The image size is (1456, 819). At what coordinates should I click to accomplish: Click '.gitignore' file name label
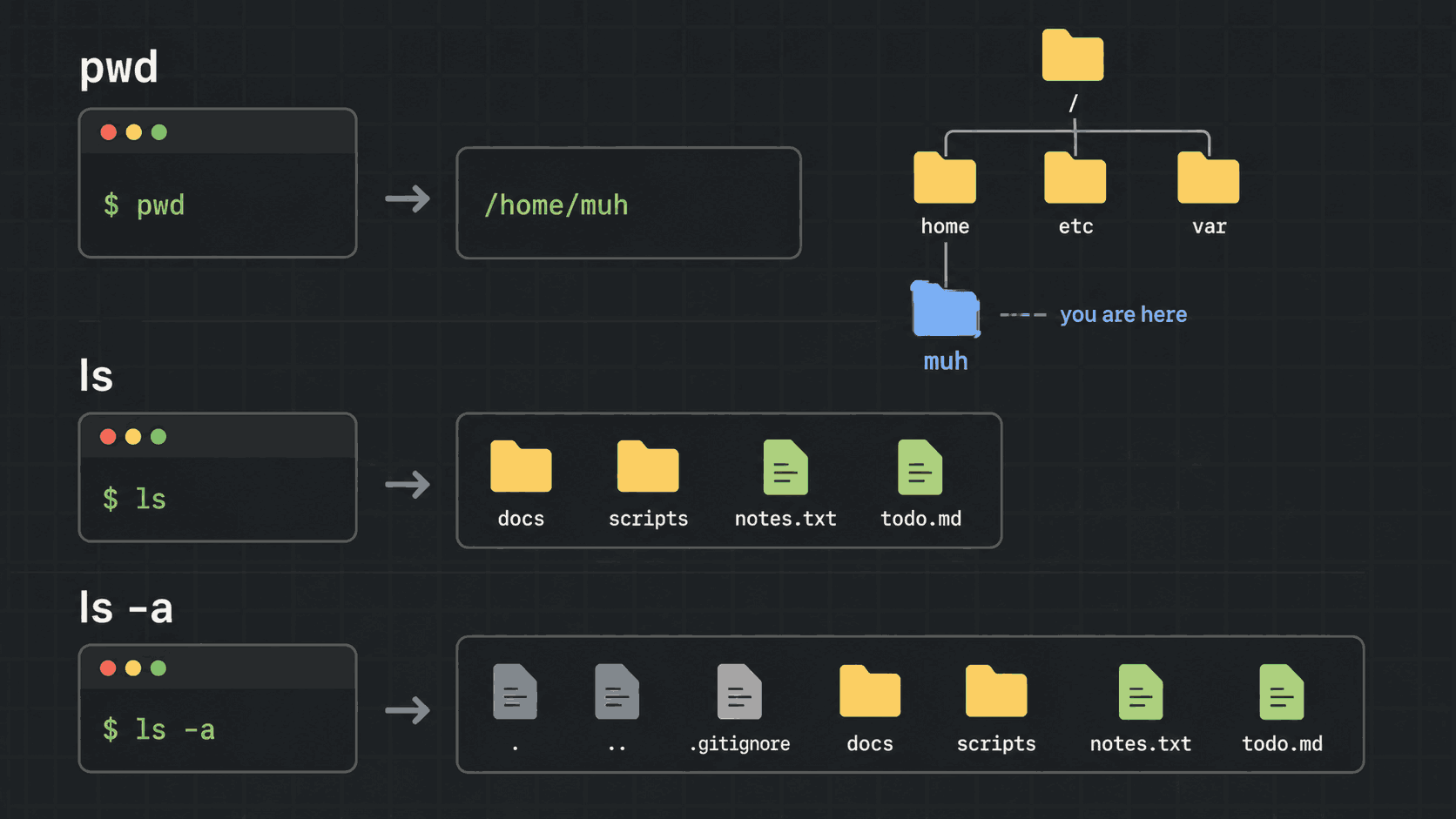point(739,744)
